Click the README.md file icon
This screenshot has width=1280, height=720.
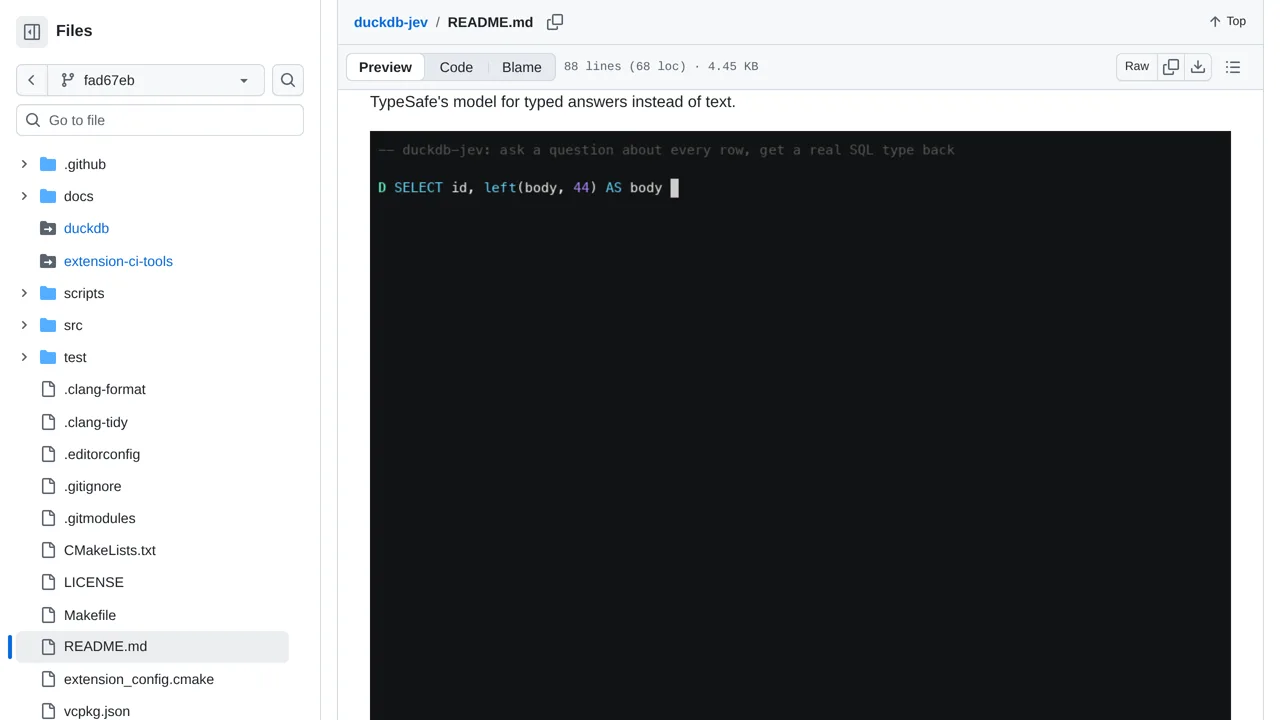coord(48,646)
